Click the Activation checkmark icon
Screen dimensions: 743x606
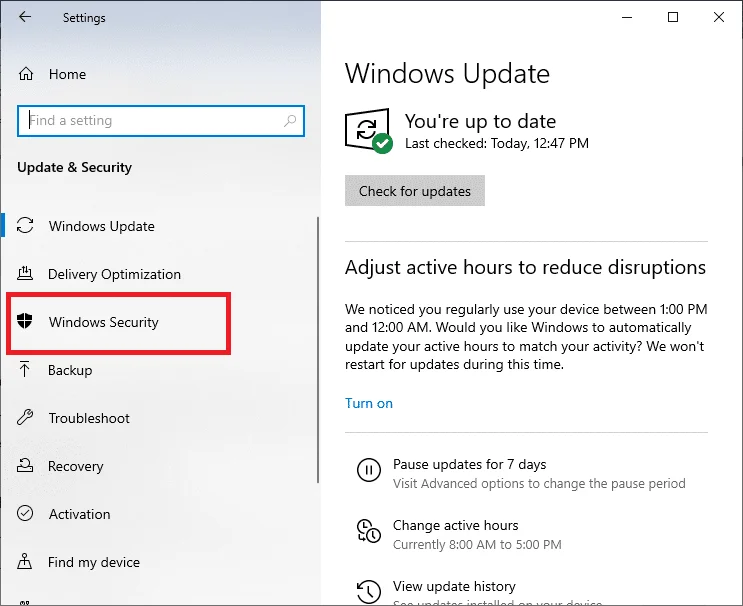[x=25, y=513]
